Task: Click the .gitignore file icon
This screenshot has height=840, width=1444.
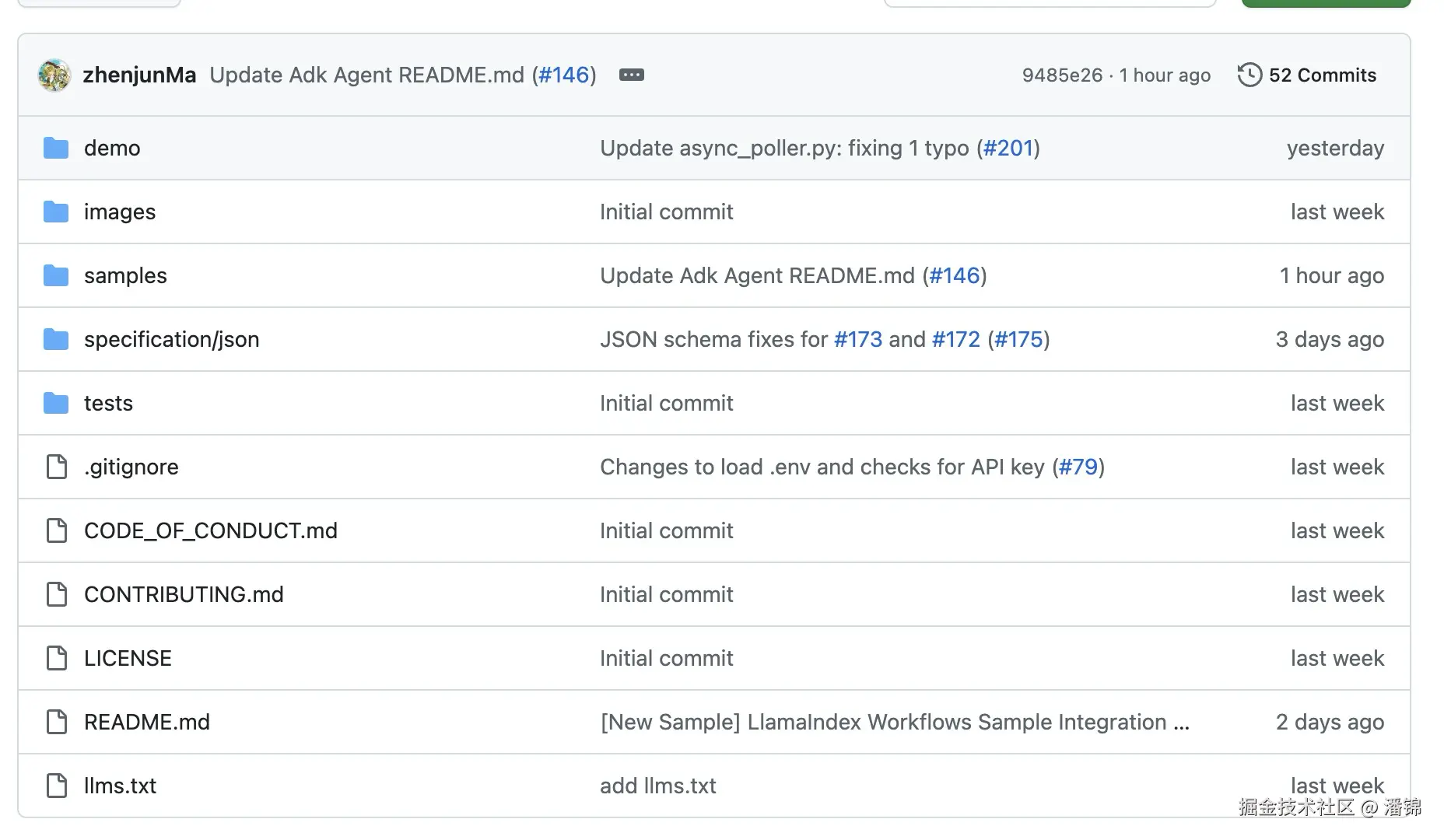Action: coord(57,467)
